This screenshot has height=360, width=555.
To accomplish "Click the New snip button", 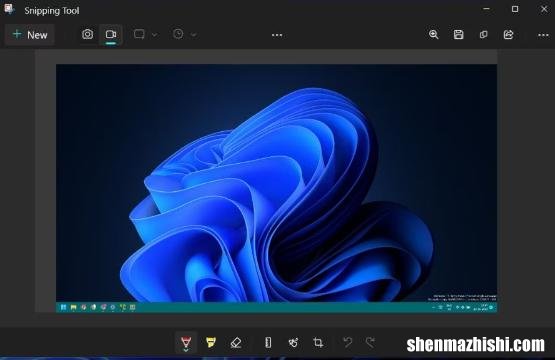I will pyautogui.click(x=30, y=35).
